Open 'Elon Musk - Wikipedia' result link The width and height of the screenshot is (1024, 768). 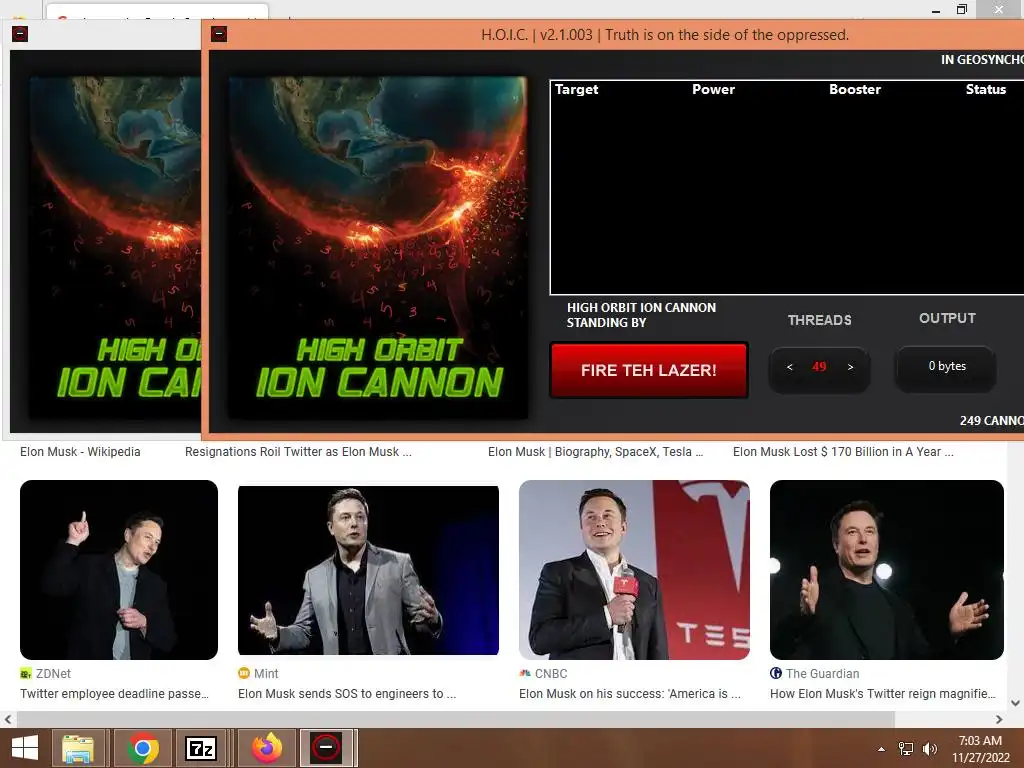(x=80, y=452)
